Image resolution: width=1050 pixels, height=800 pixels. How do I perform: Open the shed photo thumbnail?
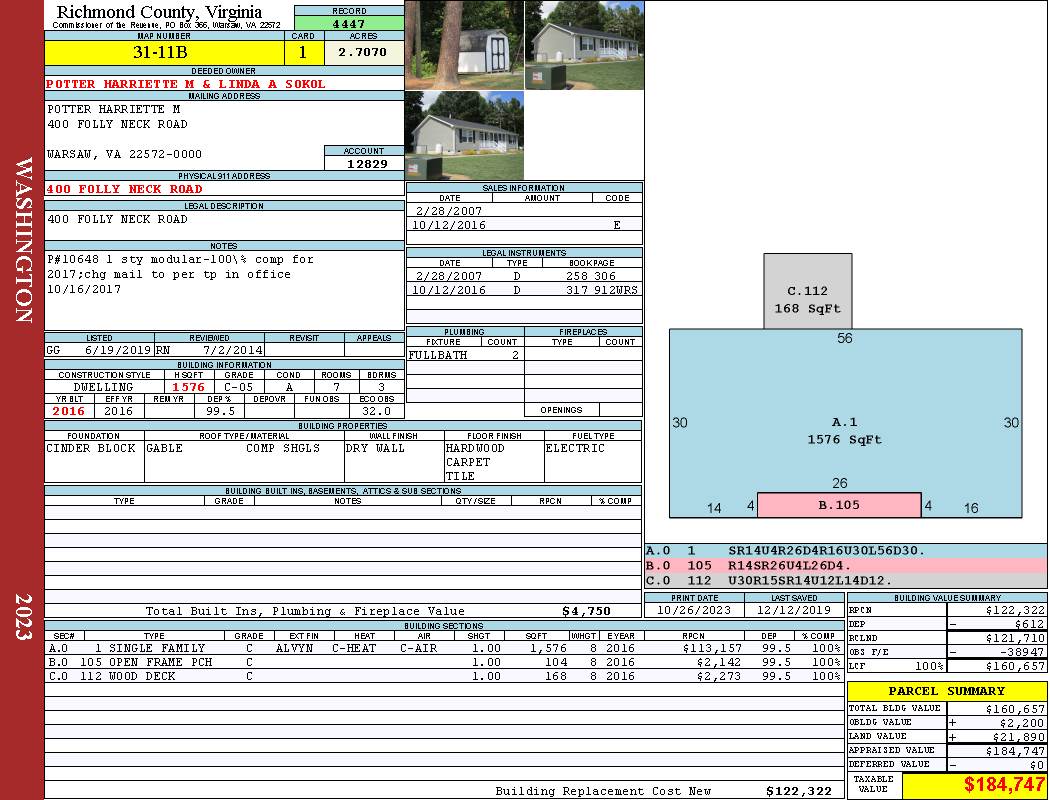(x=464, y=45)
